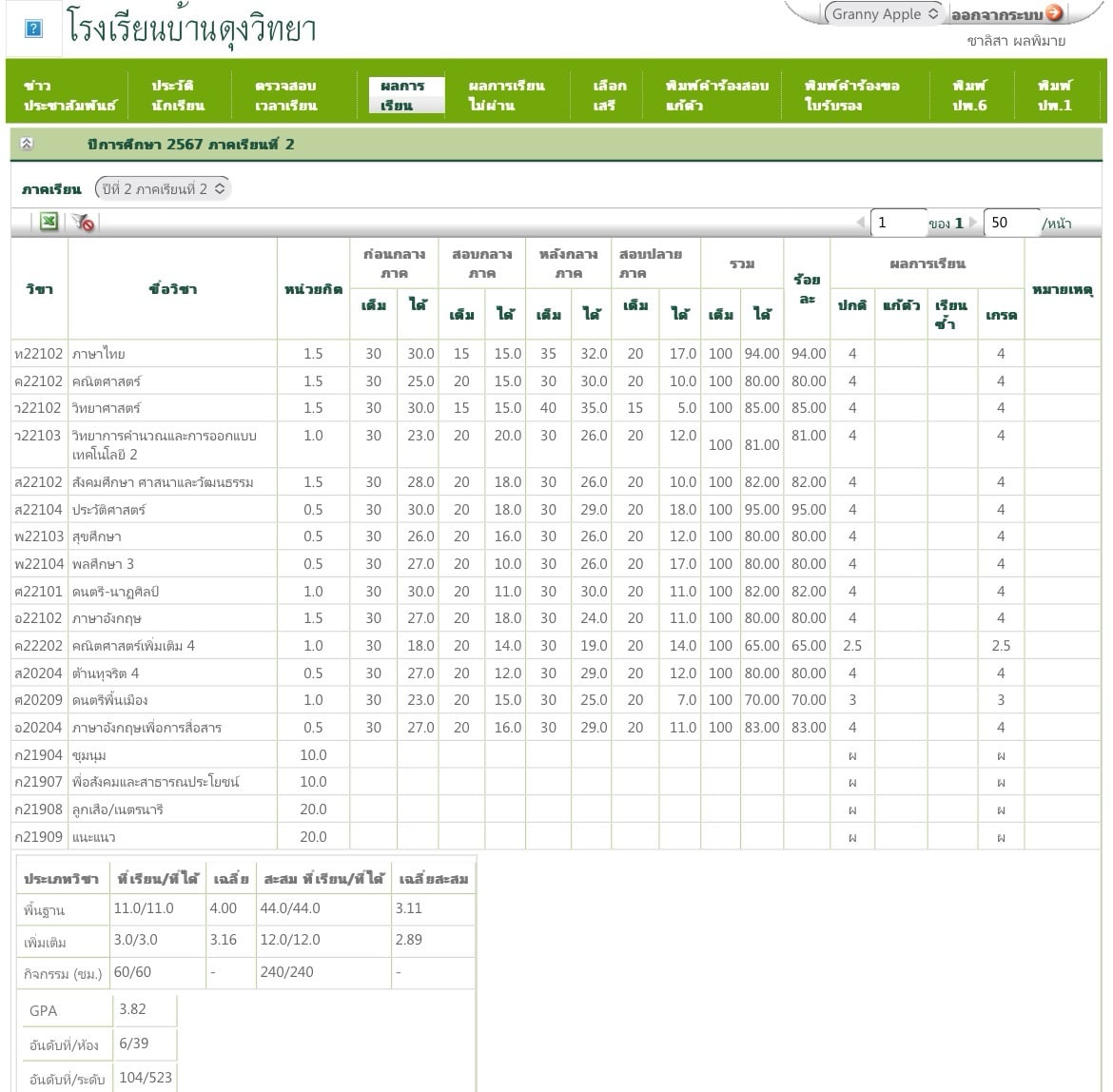This screenshot has width=1113, height=1092.
Task: Open the ข่าวประชาสัมพันธ์ menu
Action: click(68, 95)
